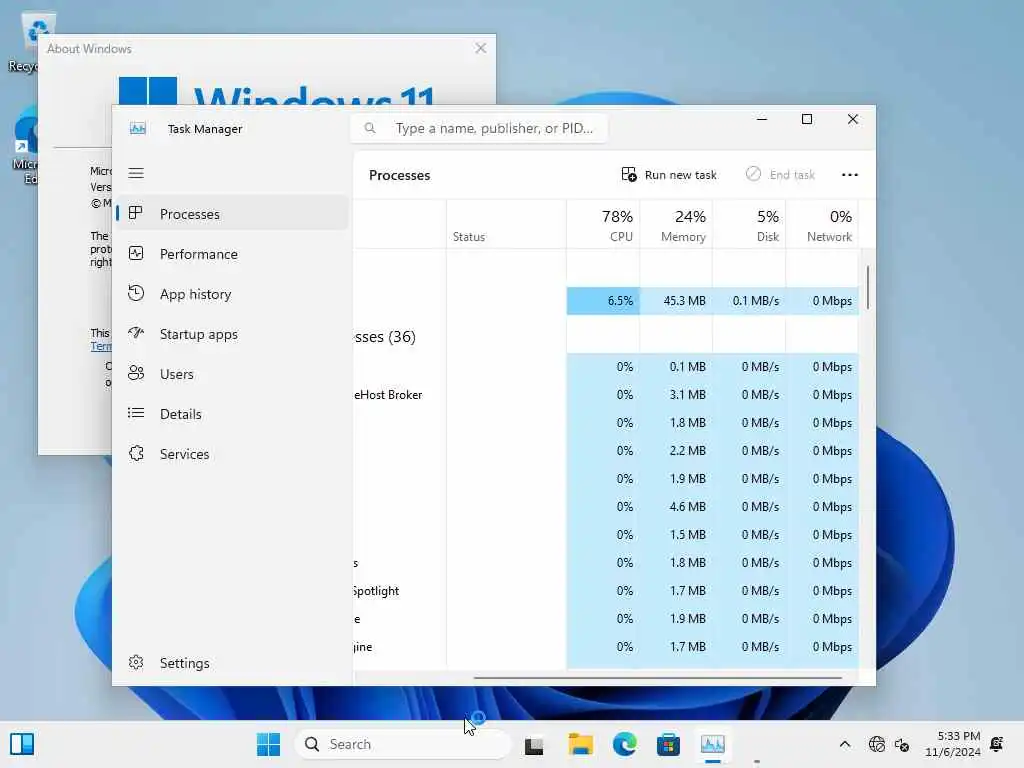Click the search magnifier icon in Task Manager
Image resolution: width=1024 pixels, height=768 pixels.
370,128
